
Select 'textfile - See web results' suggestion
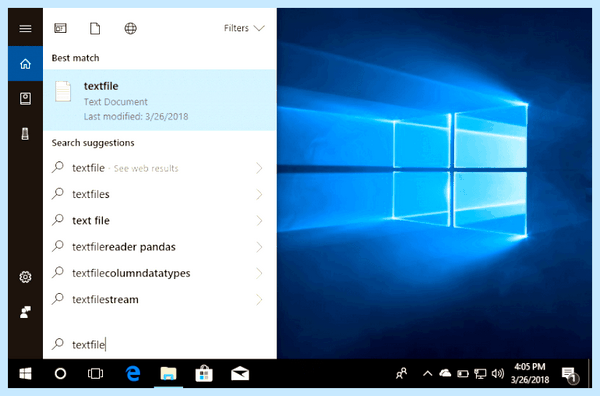click(160, 168)
